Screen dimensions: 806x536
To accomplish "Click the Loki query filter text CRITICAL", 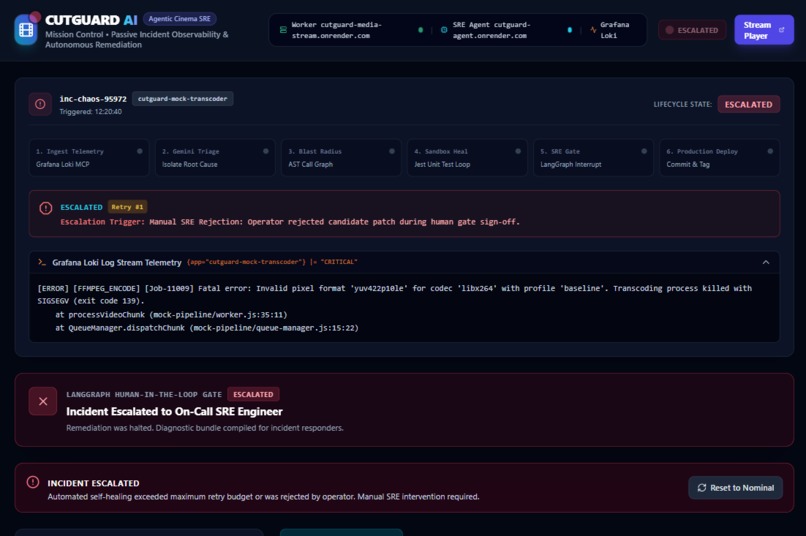I will pos(272,262).
